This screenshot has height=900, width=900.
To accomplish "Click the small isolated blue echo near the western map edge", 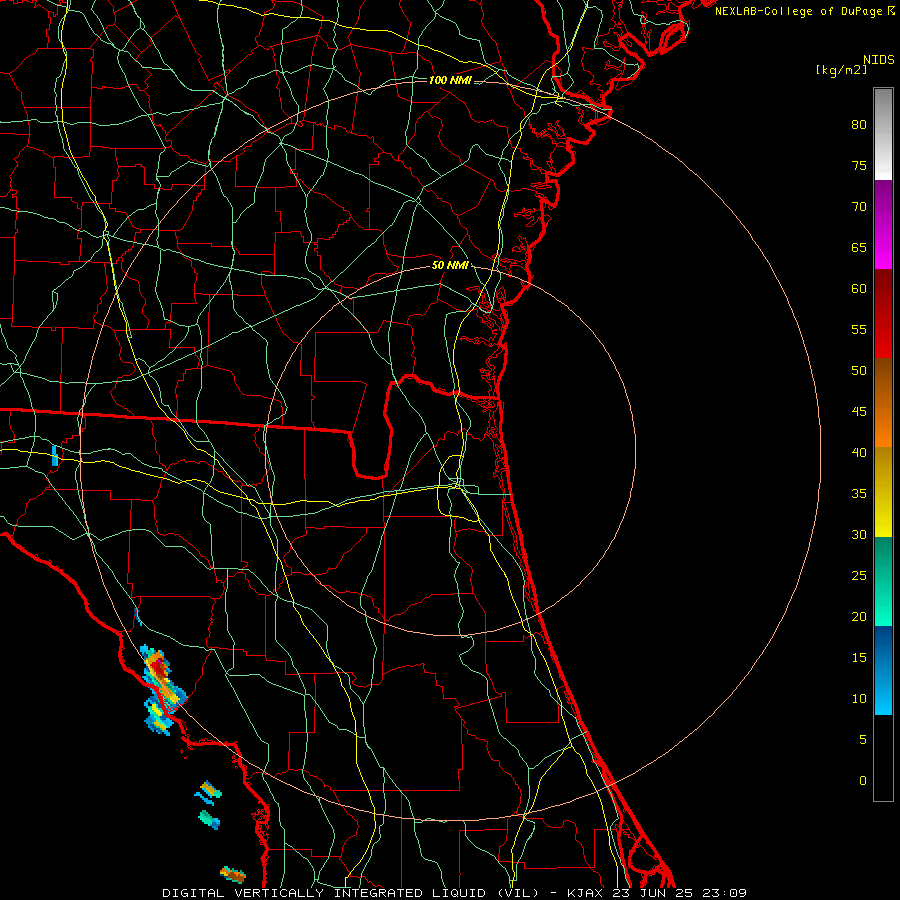I will [55, 456].
